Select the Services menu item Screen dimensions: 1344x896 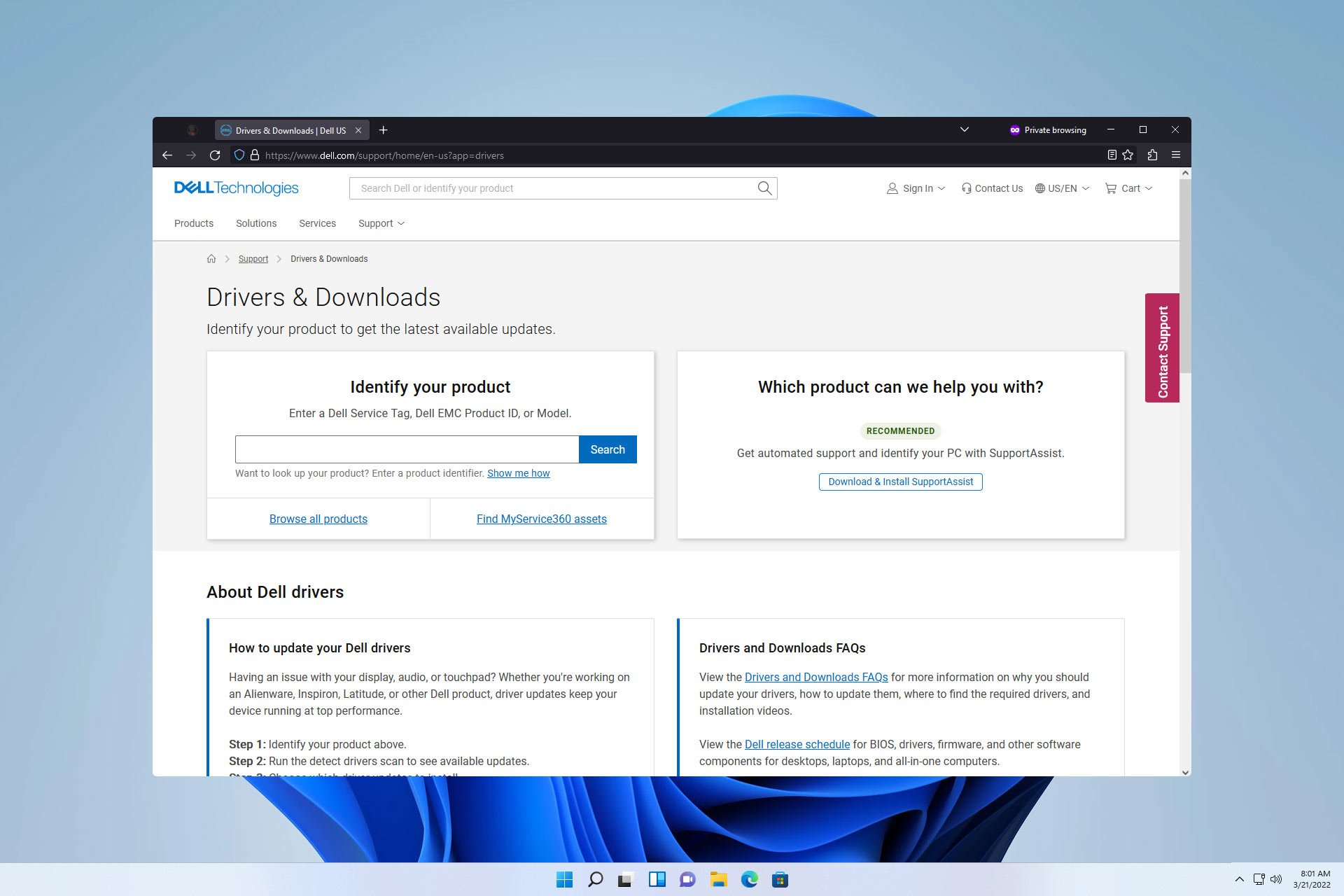coord(317,223)
